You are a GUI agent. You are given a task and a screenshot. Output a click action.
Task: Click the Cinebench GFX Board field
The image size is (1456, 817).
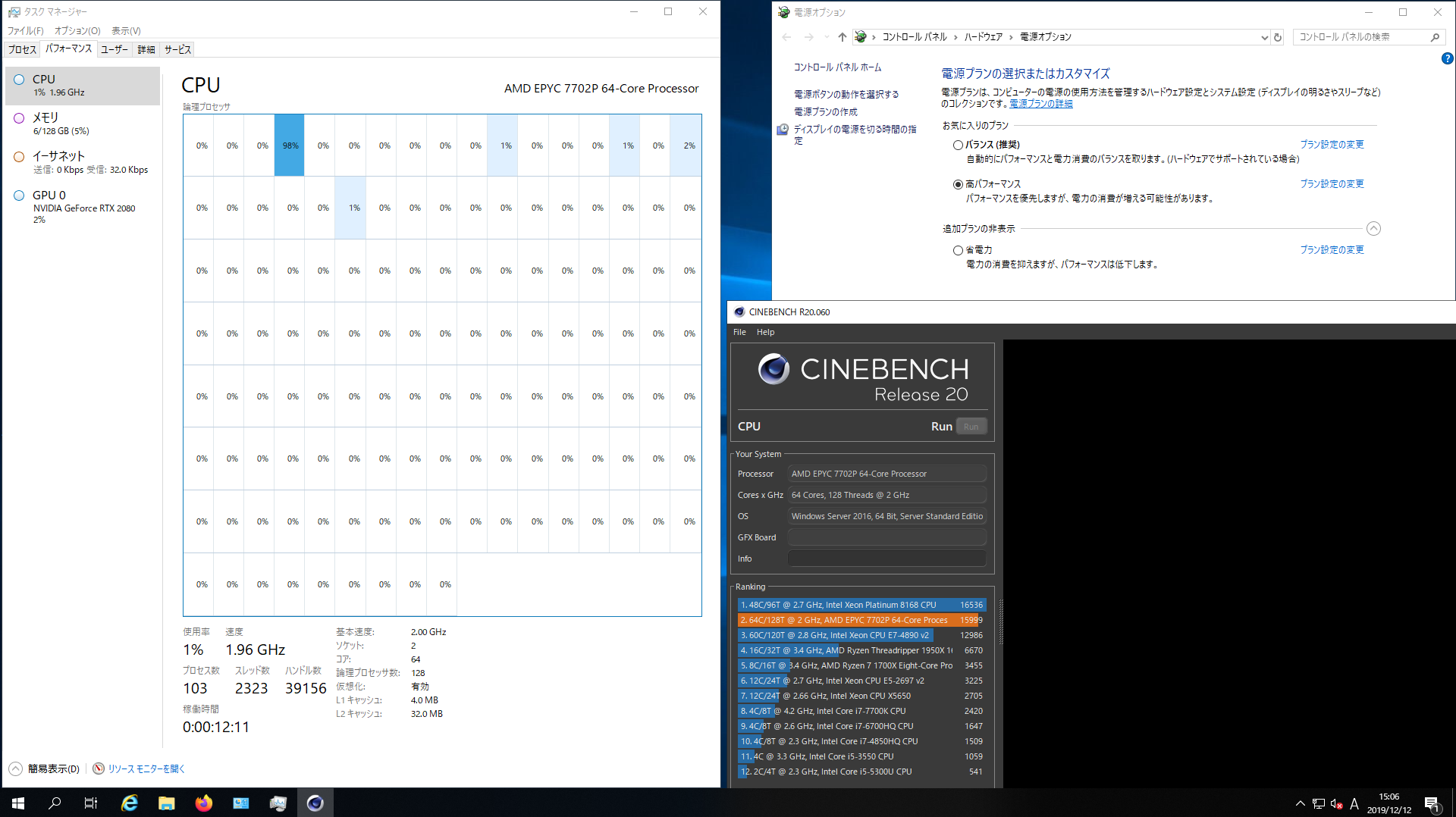tap(886, 537)
